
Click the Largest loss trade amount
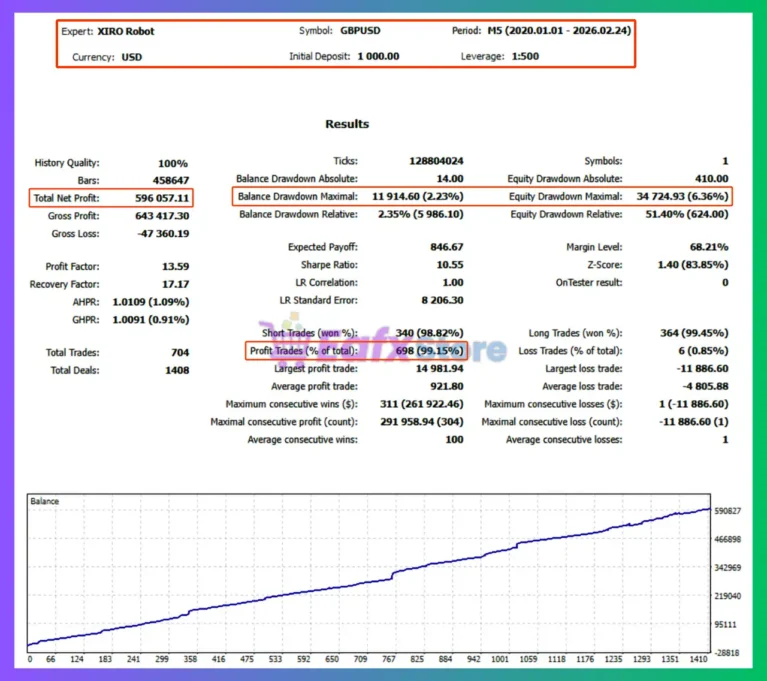coord(698,369)
